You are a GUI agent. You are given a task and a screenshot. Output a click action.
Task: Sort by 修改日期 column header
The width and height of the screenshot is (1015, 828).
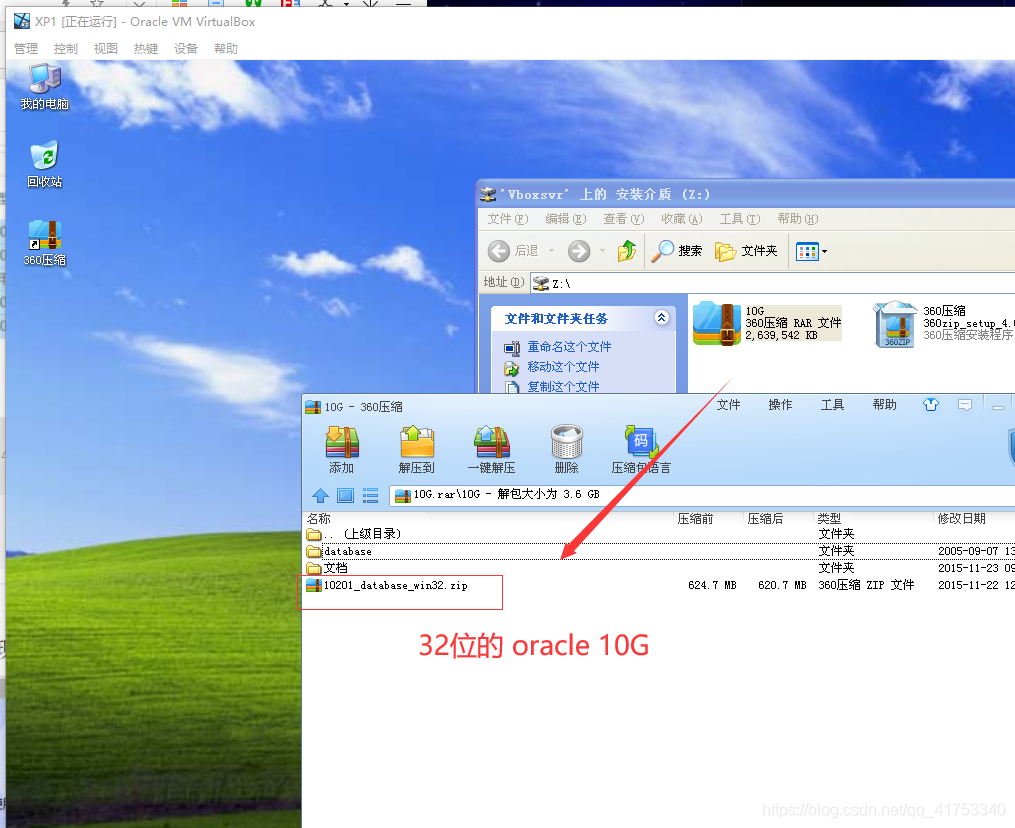click(x=974, y=519)
